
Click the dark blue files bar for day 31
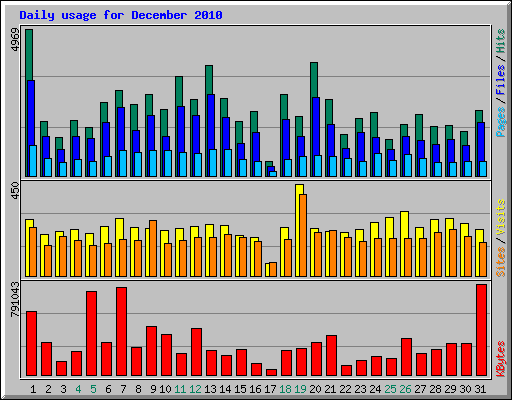point(481,142)
